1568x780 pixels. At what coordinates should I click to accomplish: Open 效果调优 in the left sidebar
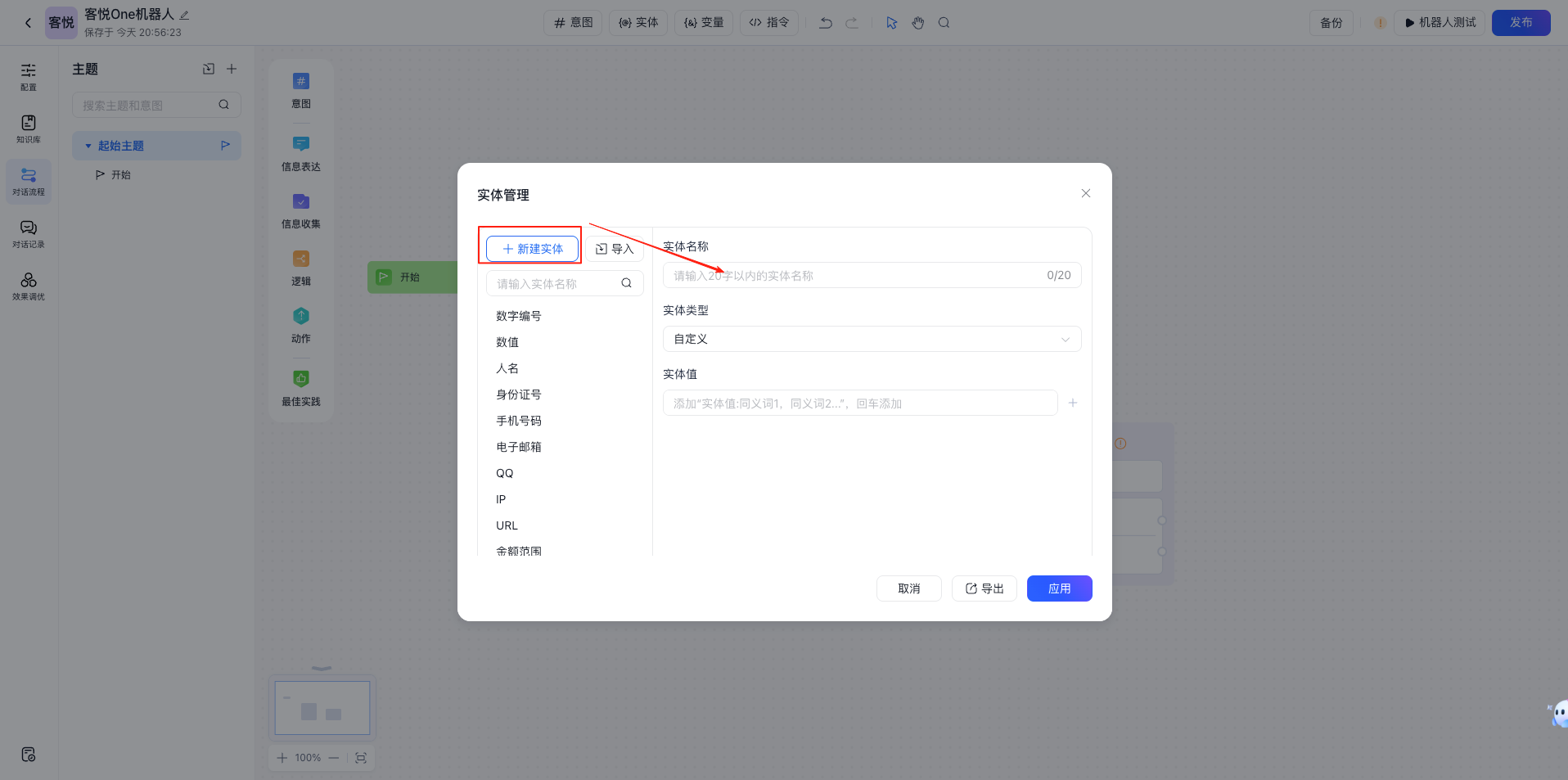click(x=29, y=286)
